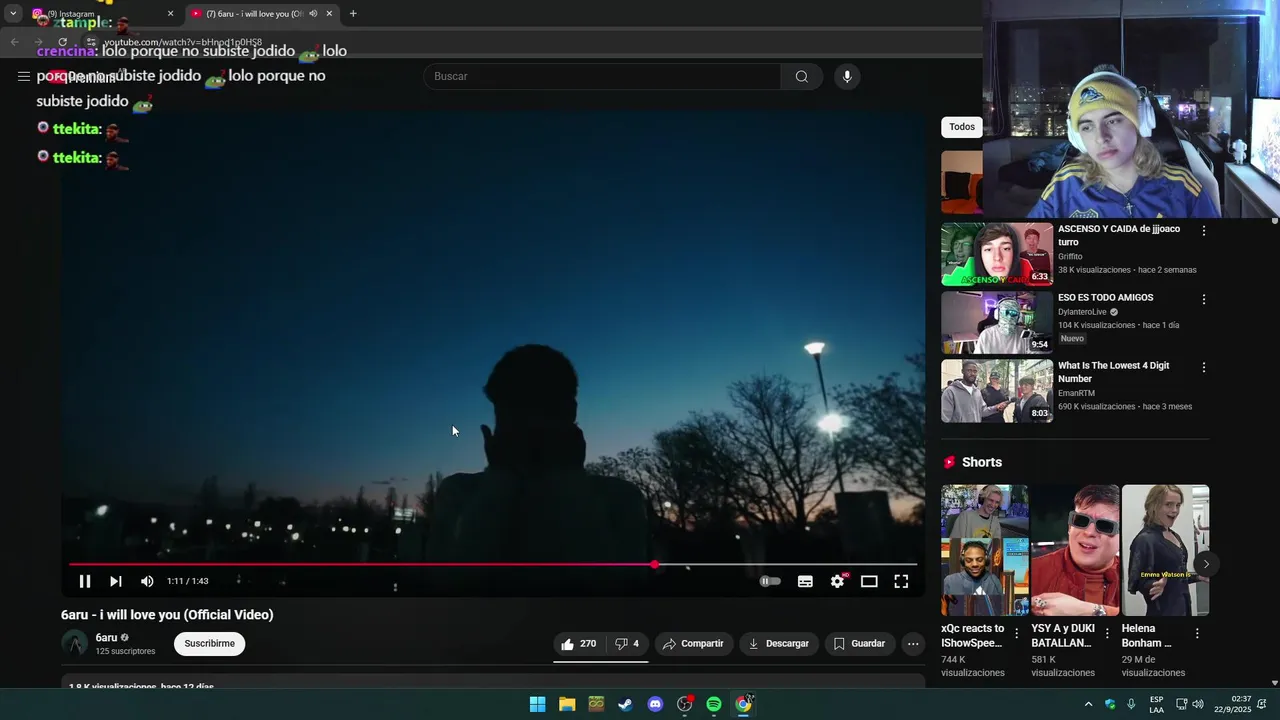
Task: Open the Windows Start menu
Action: click(x=537, y=704)
